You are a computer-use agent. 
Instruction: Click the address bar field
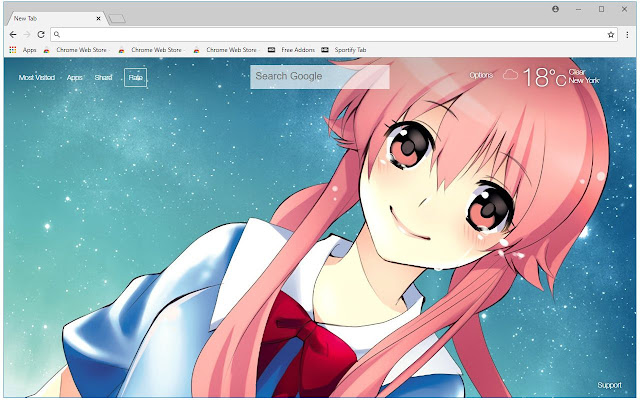pyautogui.click(x=333, y=35)
